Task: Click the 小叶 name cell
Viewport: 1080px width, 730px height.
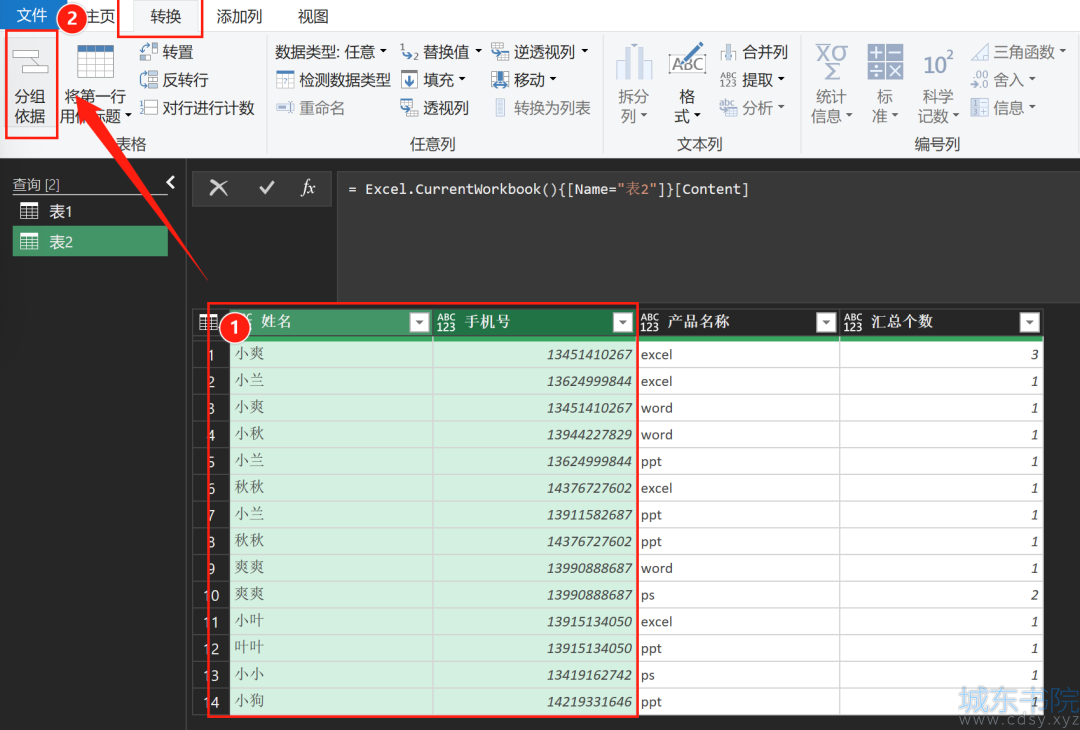Action: pyautogui.click(x=331, y=621)
